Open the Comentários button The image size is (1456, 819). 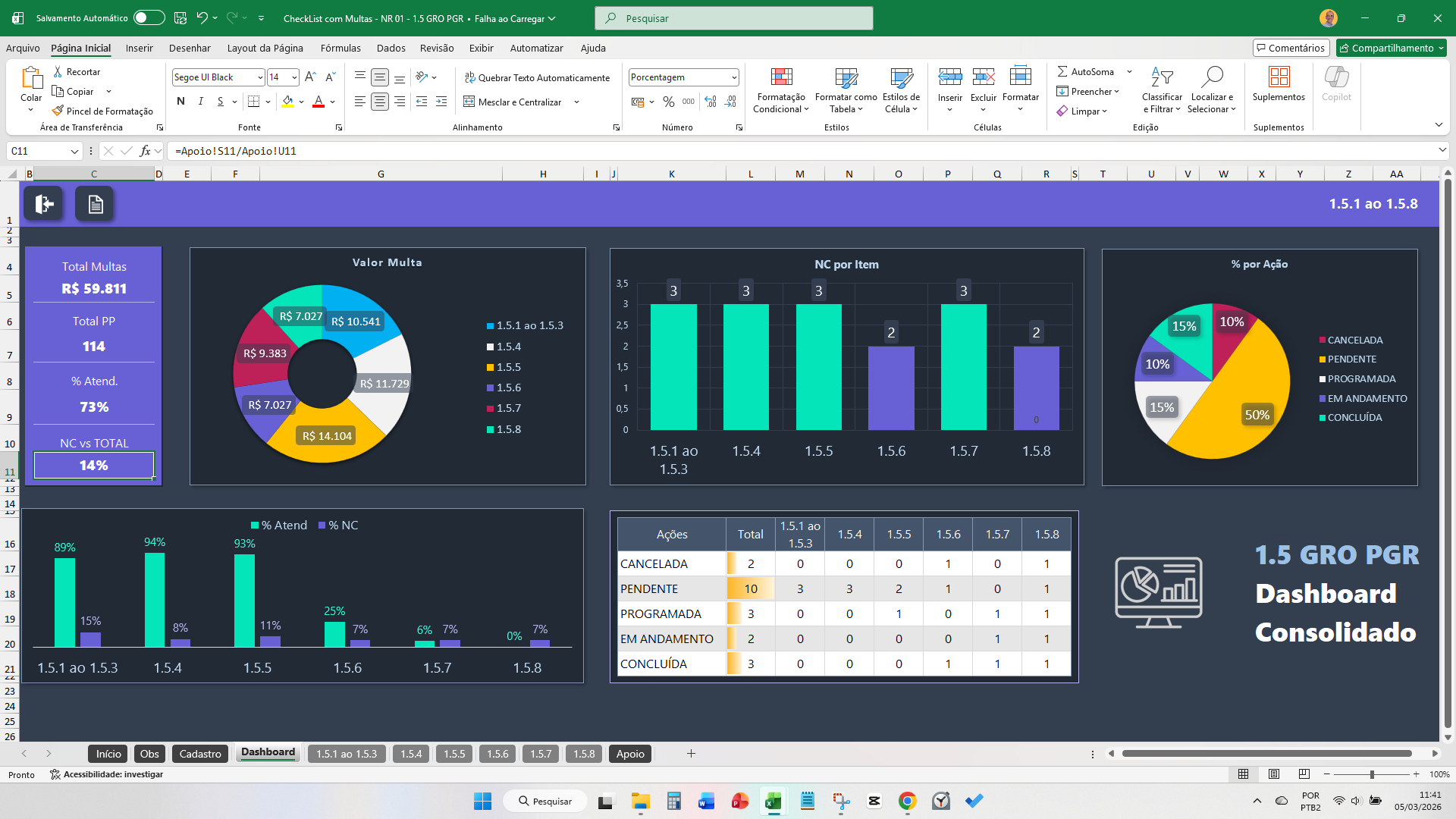(1291, 48)
